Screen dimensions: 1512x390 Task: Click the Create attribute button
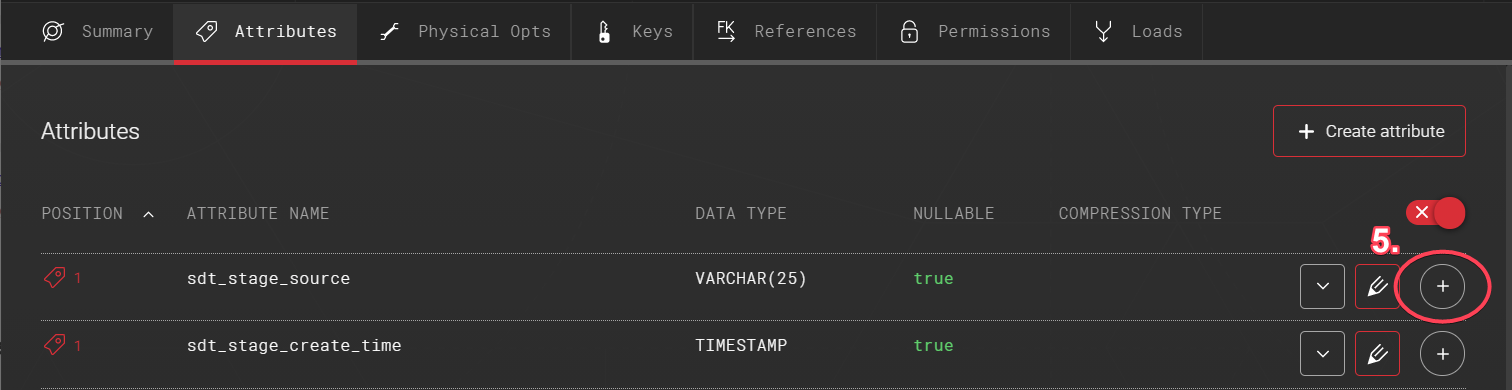tap(1369, 131)
